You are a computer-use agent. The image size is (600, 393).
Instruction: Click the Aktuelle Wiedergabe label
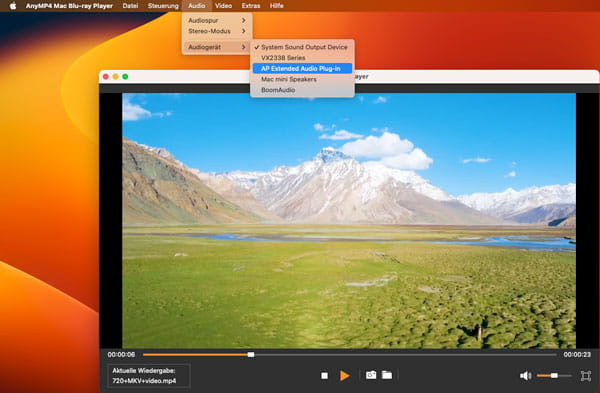click(144, 370)
